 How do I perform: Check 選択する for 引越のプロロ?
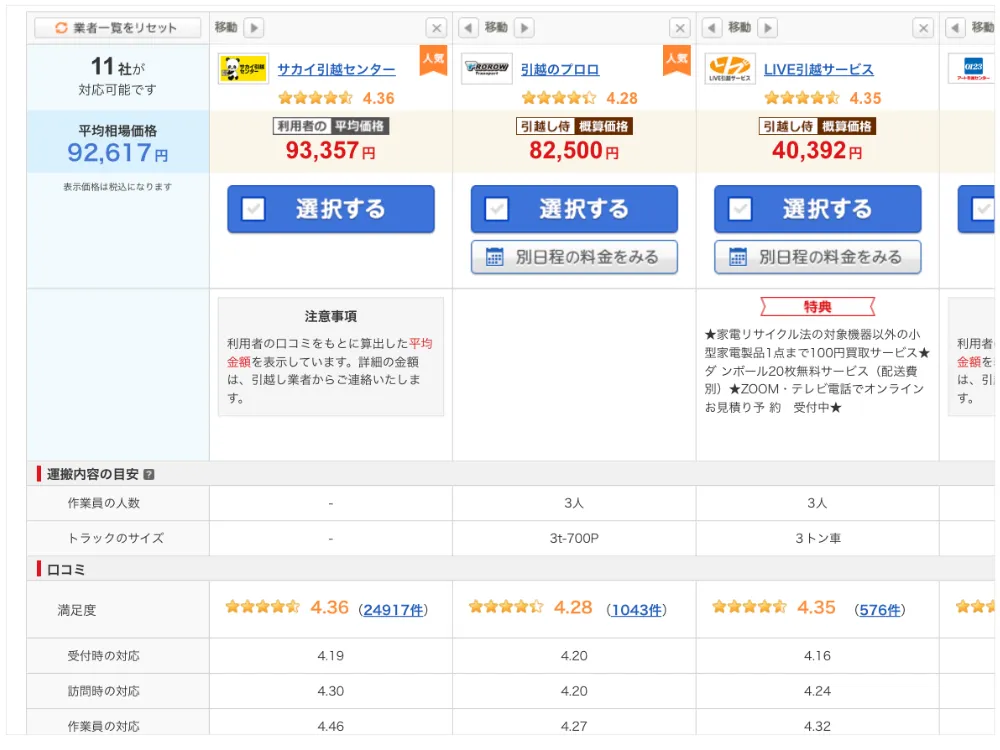pyautogui.click(x=574, y=209)
